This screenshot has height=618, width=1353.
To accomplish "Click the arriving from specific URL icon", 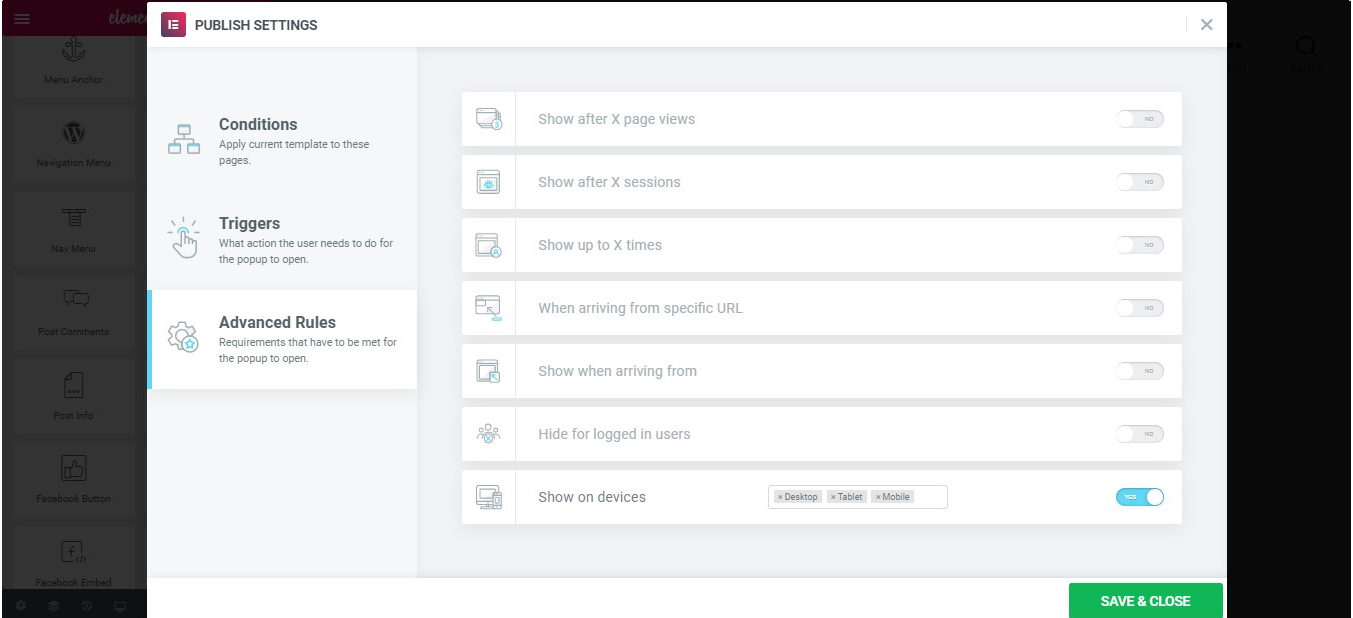I will pyautogui.click(x=488, y=308).
